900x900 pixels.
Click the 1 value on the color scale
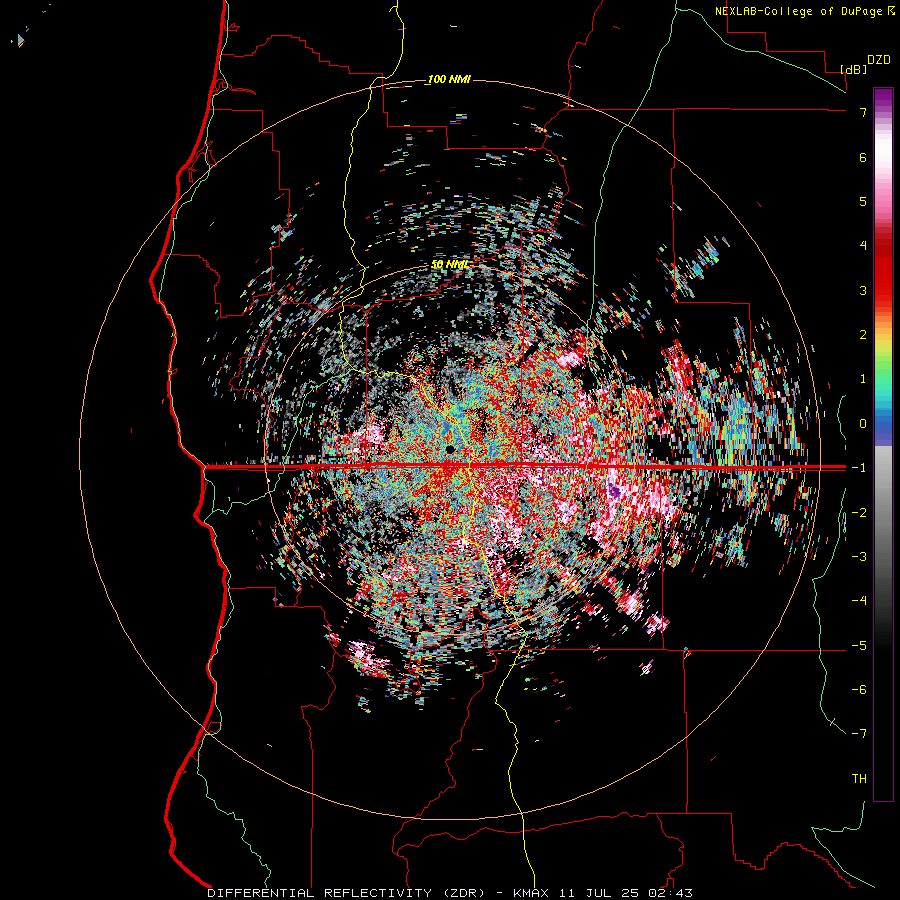[x=863, y=379]
